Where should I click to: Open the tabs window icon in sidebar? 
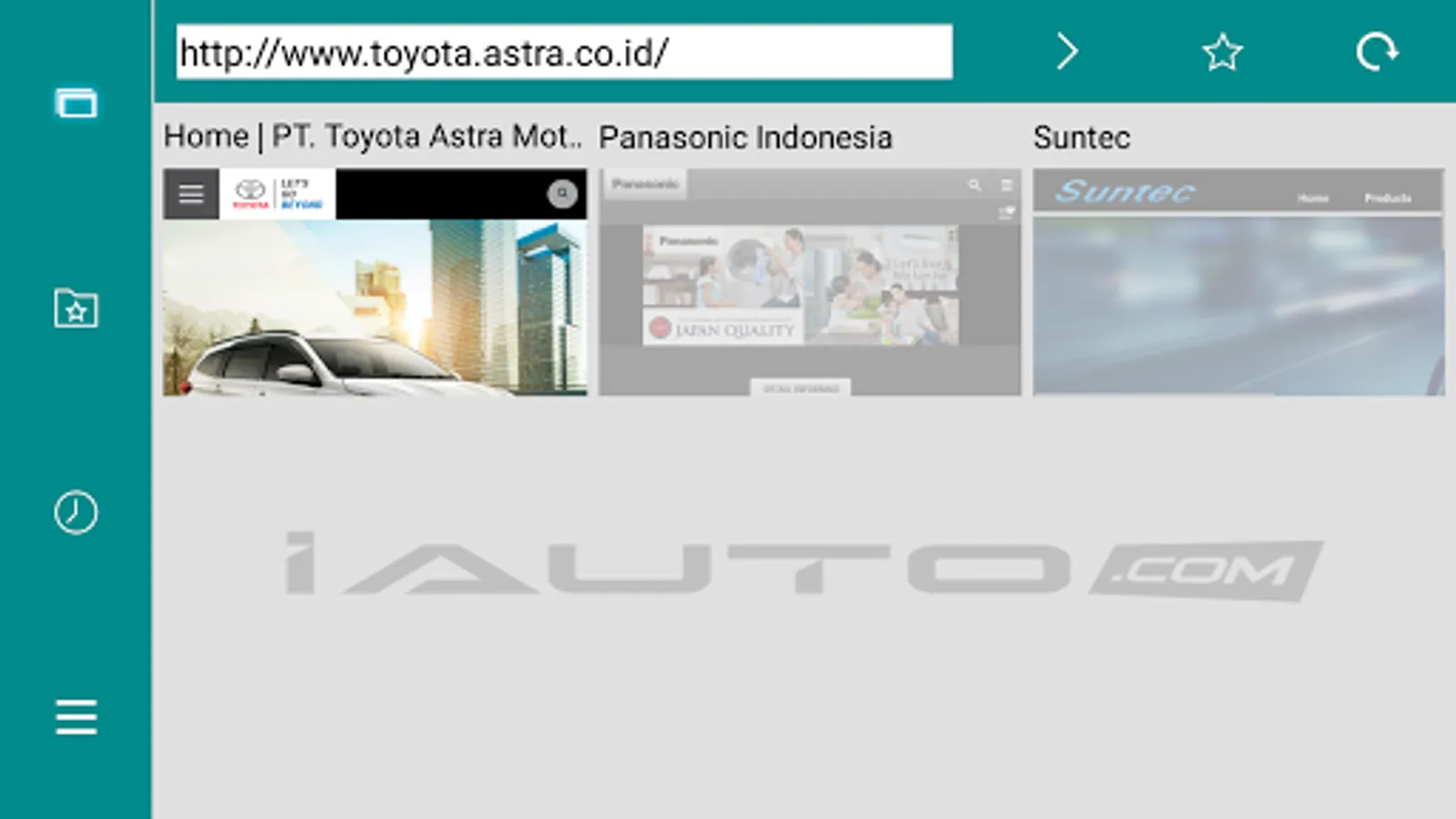tap(76, 103)
